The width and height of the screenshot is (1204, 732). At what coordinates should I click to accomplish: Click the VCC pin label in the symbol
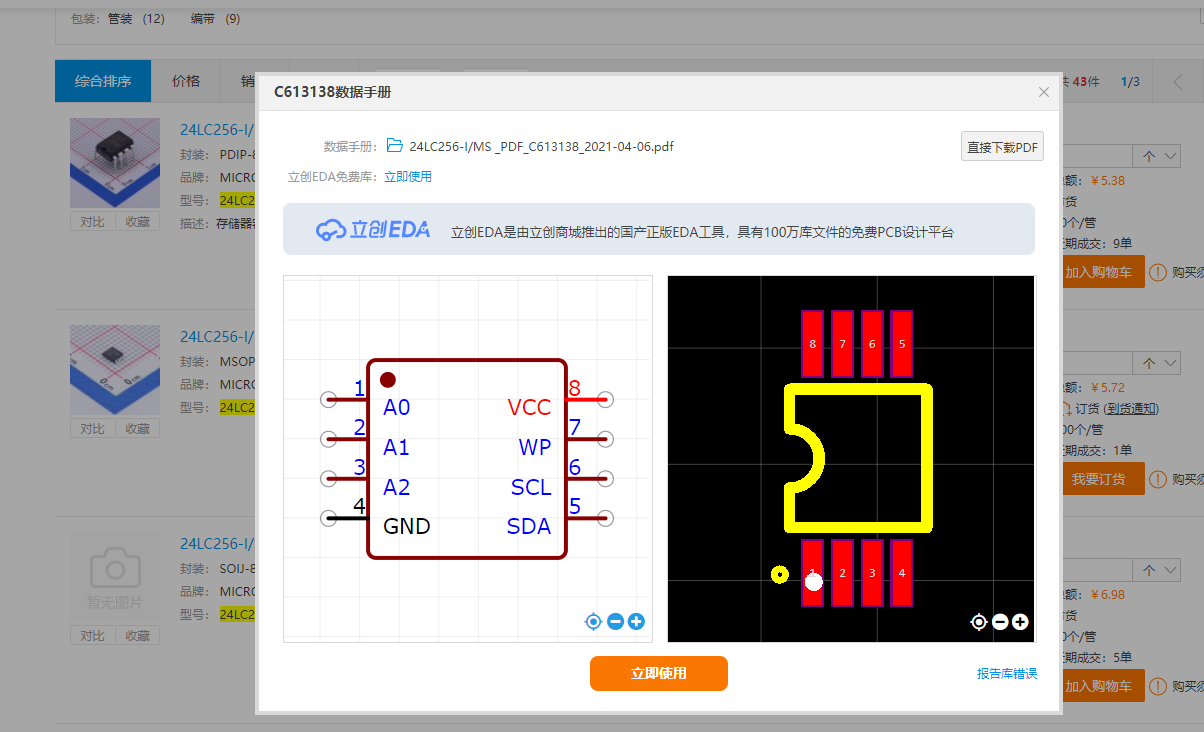point(529,407)
